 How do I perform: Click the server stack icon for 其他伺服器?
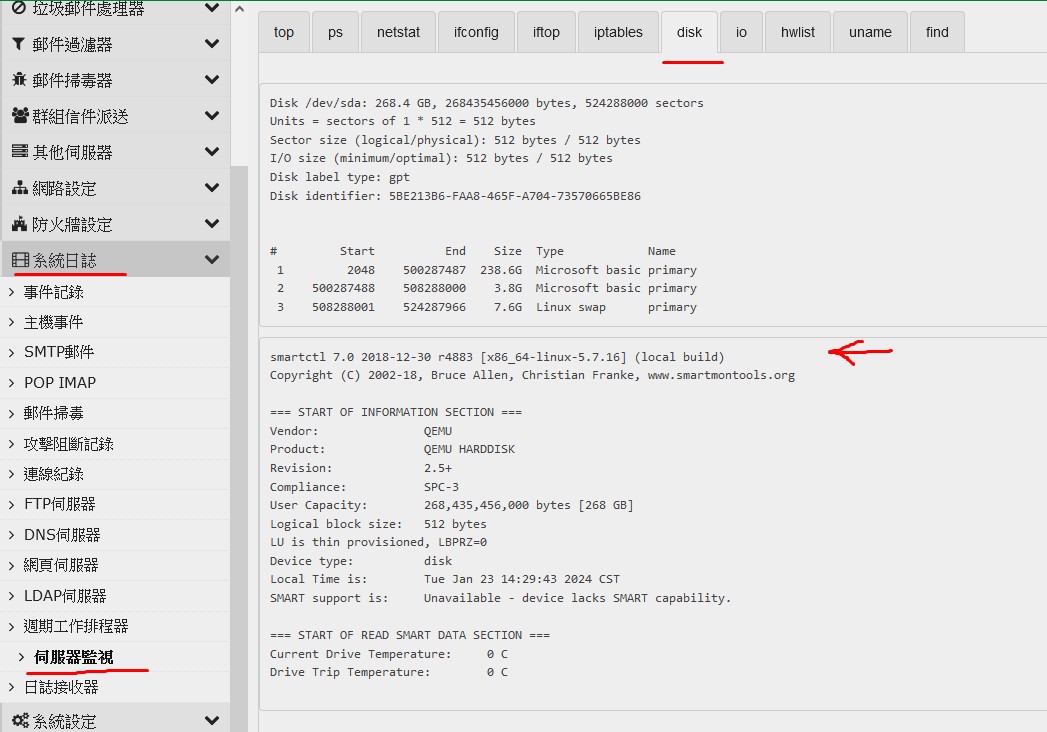tap(18, 152)
